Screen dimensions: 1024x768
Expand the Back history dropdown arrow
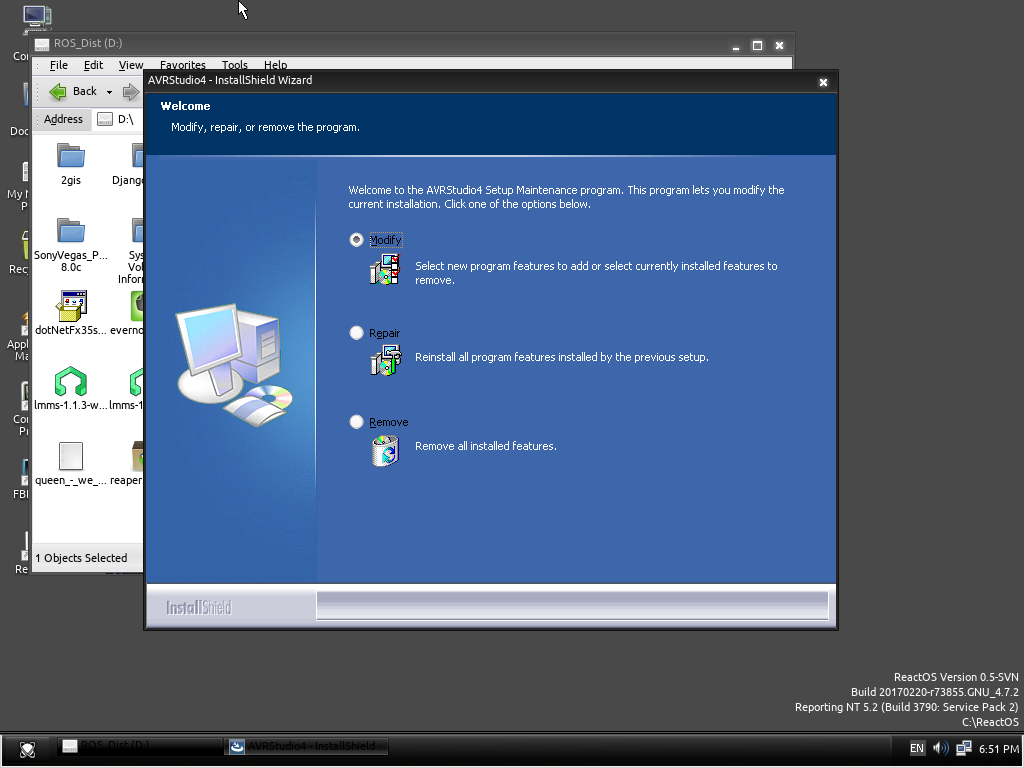click(x=109, y=92)
